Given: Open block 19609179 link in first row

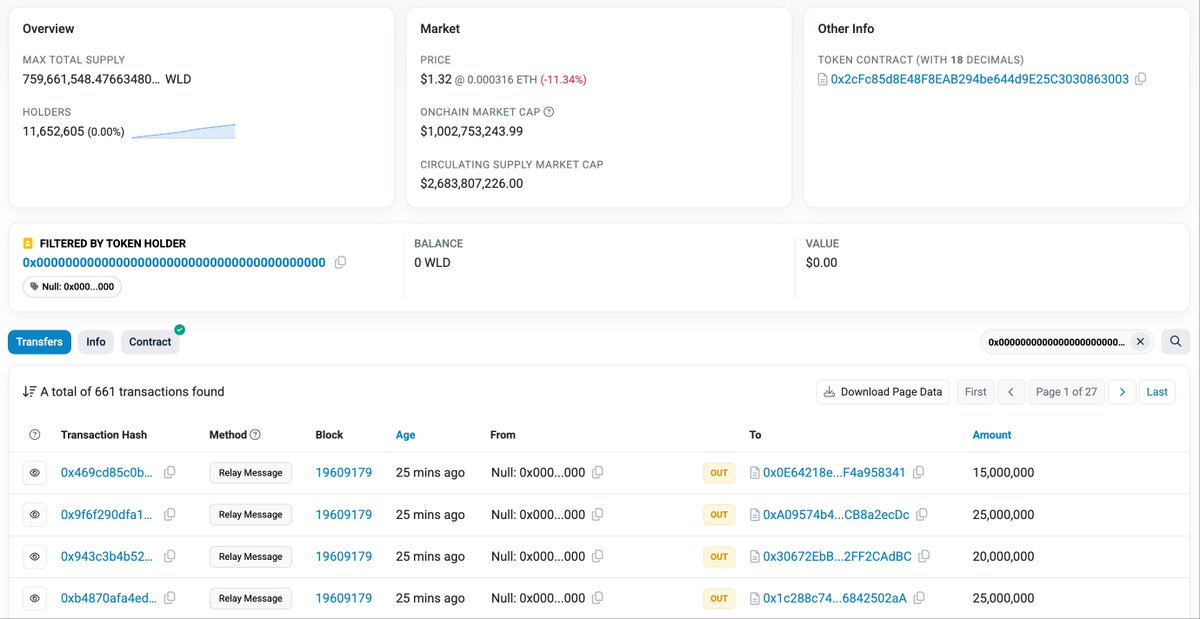Looking at the screenshot, I should click(343, 472).
